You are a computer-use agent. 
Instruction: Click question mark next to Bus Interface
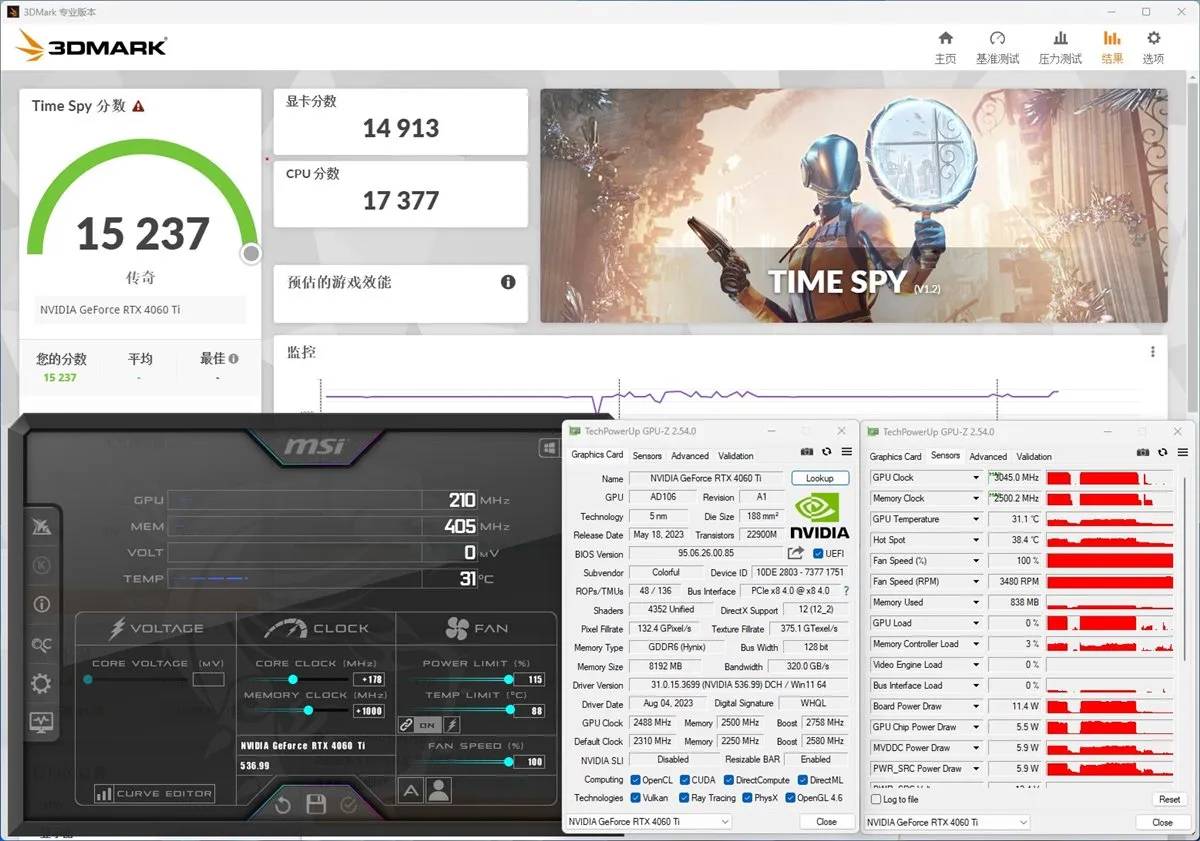tap(846, 591)
